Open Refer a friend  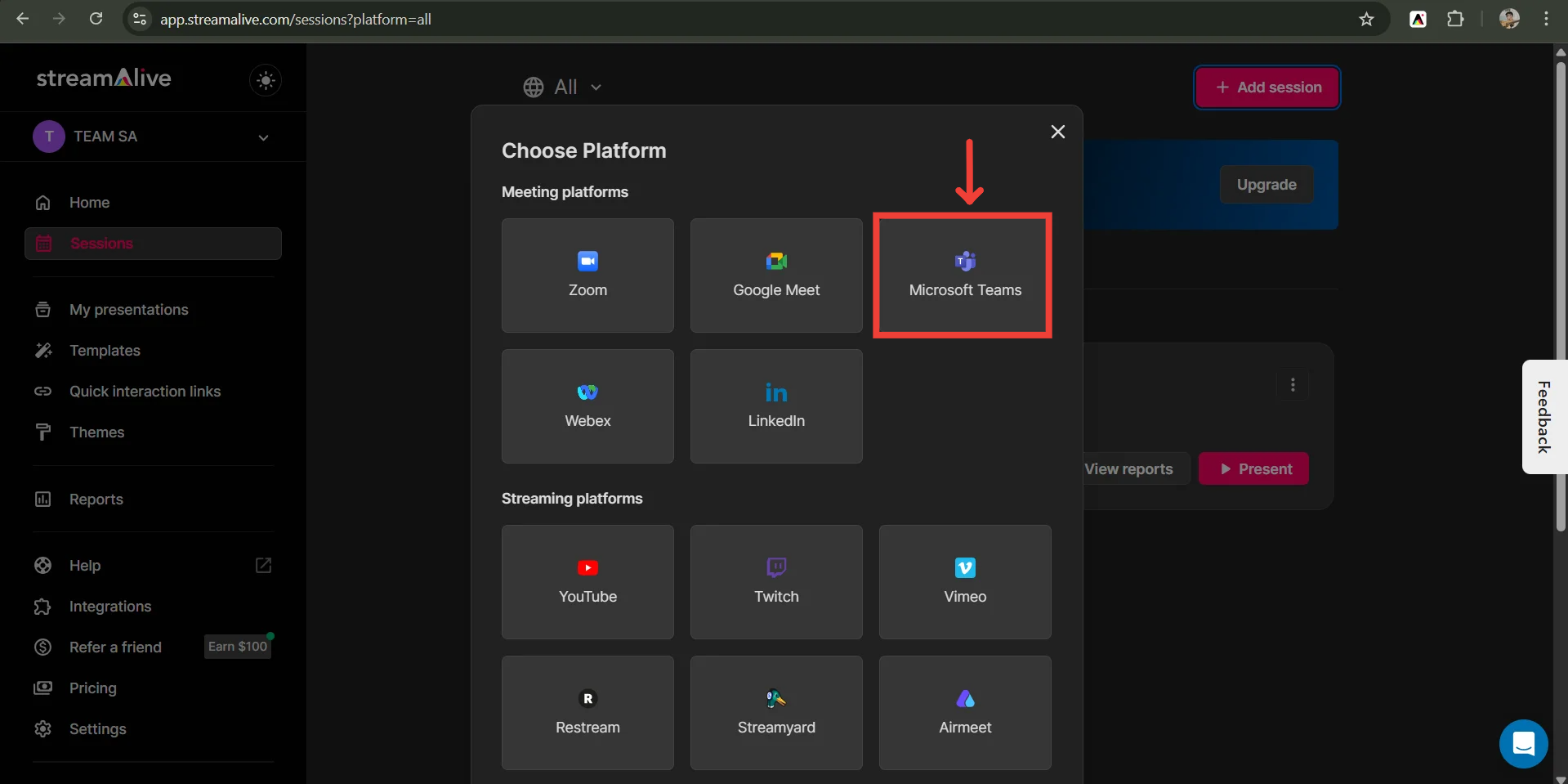point(115,647)
